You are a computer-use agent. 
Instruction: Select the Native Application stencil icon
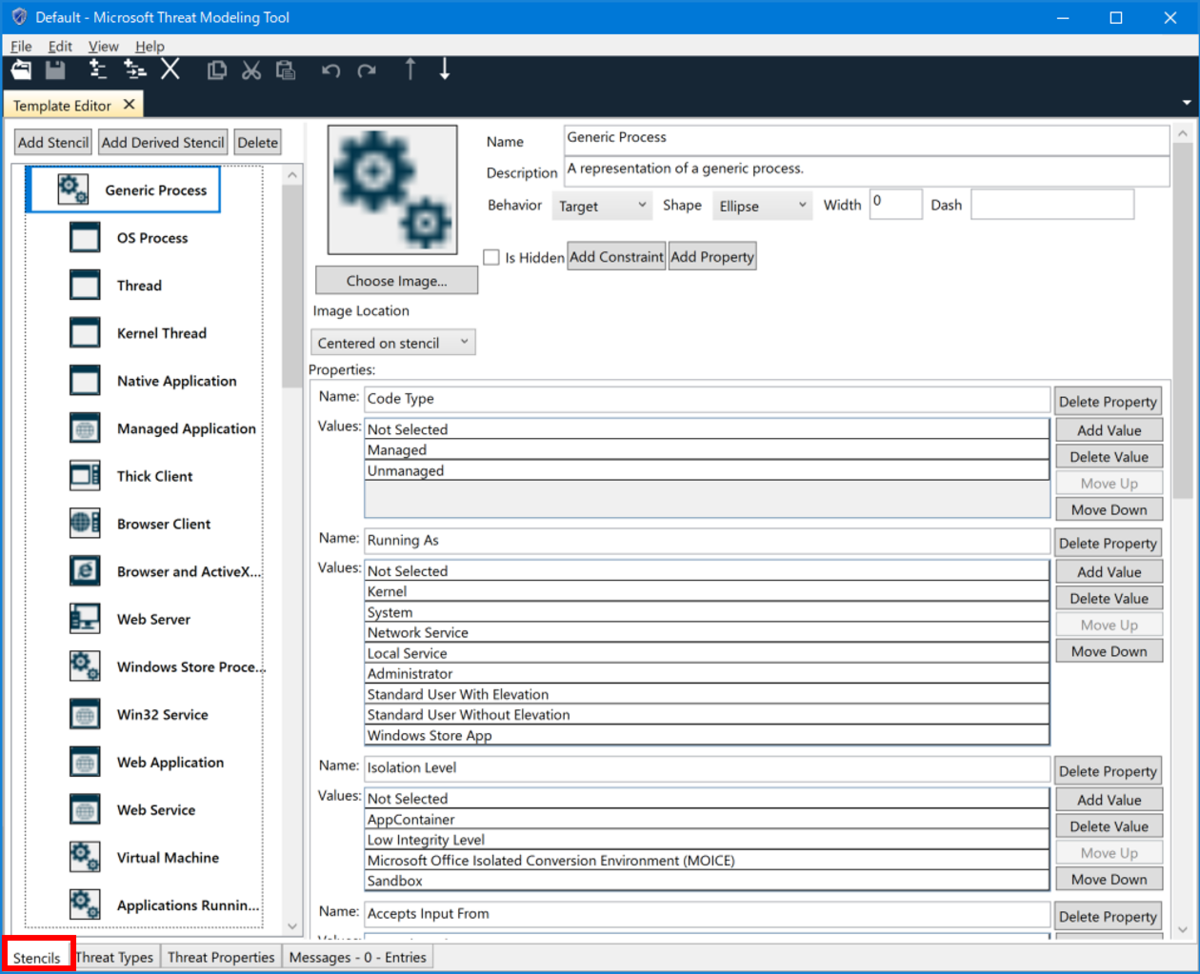pos(85,381)
